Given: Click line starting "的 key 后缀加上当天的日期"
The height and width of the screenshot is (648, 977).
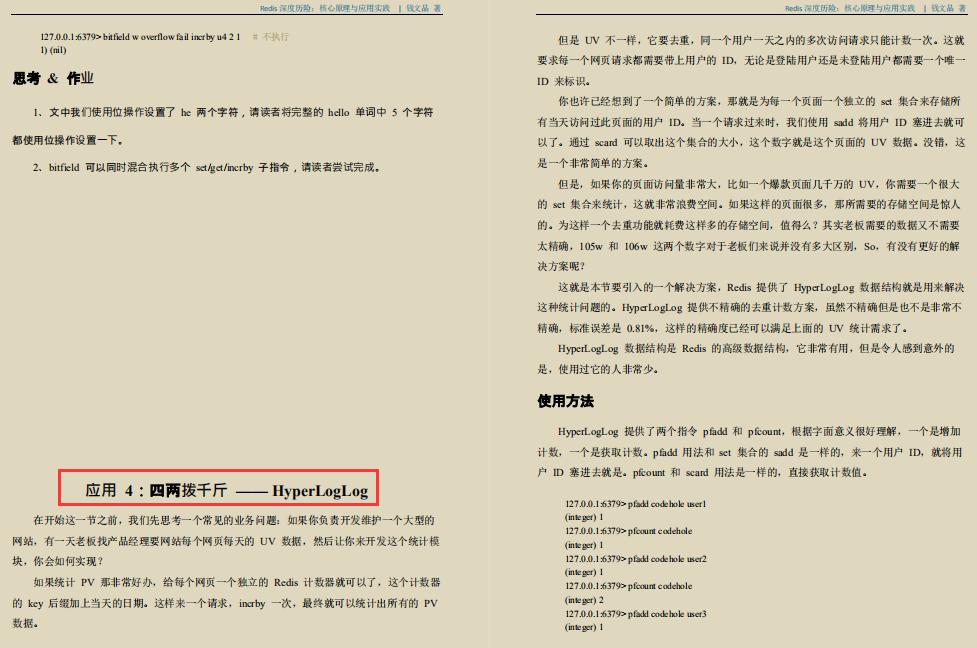Looking at the screenshot, I should (x=225, y=604).
